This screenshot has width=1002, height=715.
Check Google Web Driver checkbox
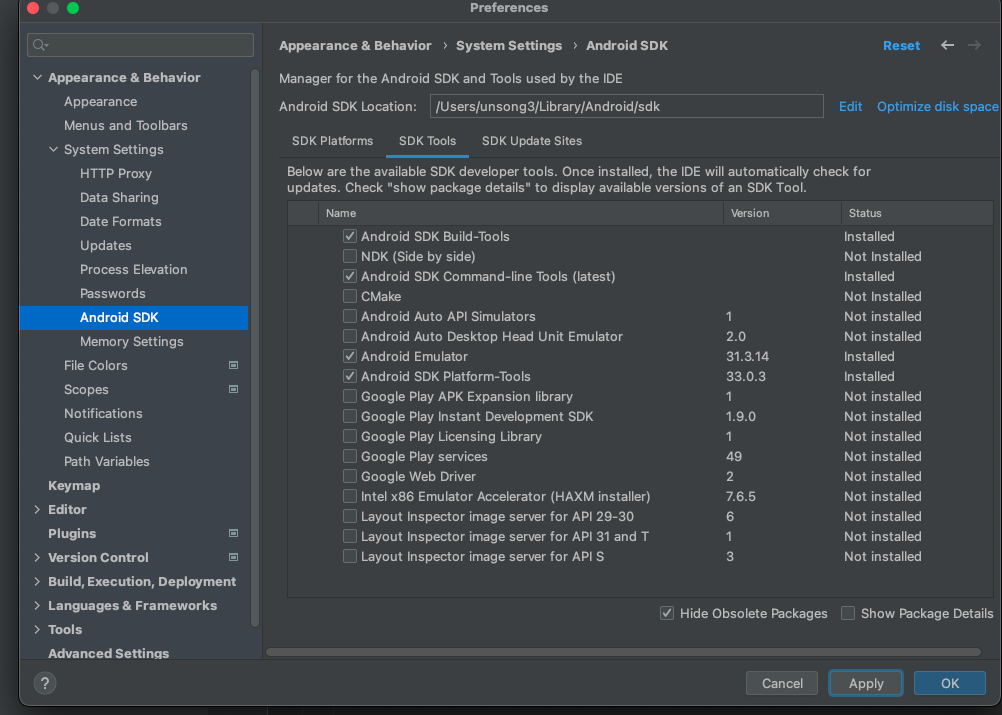pyautogui.click(x=350, y=476)
